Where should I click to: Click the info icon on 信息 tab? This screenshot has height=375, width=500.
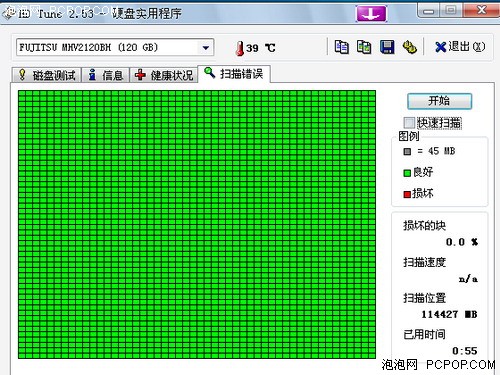pyautogui.click(x=92, y=75)
